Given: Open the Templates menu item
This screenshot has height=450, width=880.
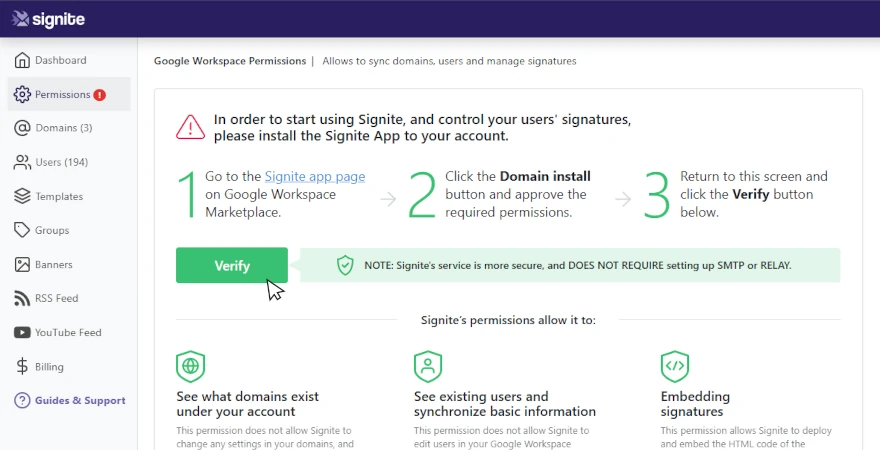Looking at the screenshot, I should click(x=59, y=196).
